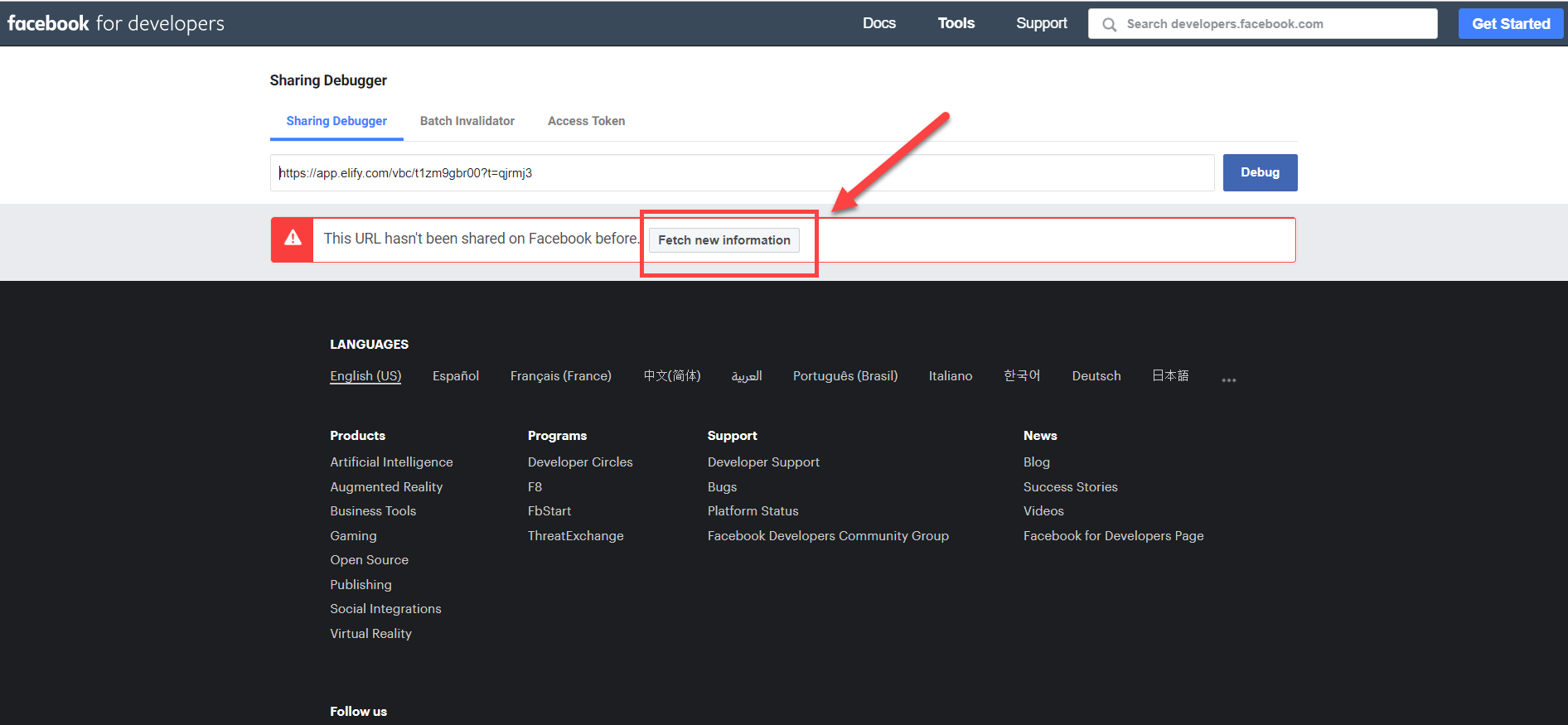Click the Programs footer heading
The height and width of the screenshot is (725, 1568).
click(557, 436)
